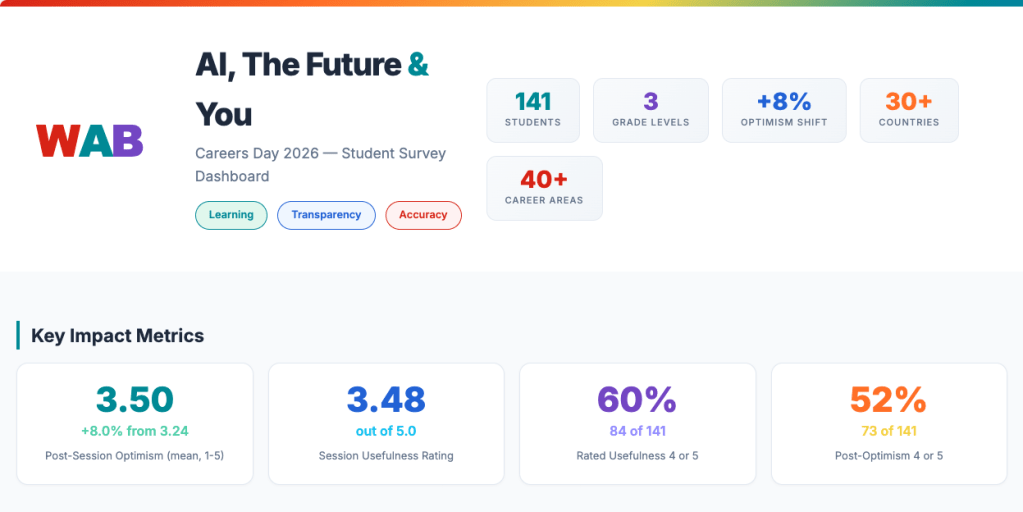Select the Learning tag pill
Image resolution: width=1023 pixels, height=512 pixels.
(x=231, y=215)
